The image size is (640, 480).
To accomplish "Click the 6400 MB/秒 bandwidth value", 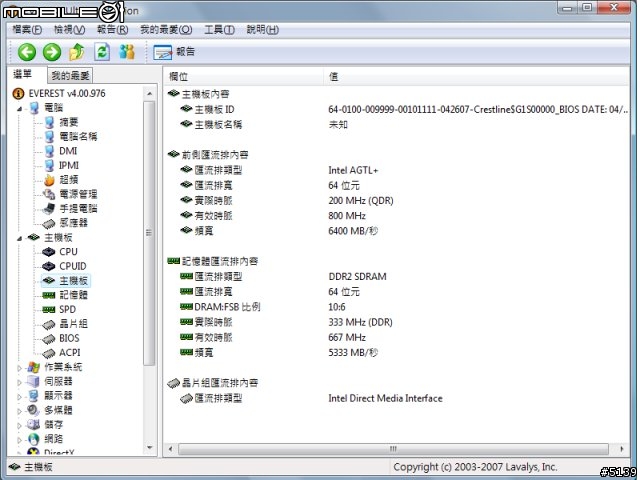I will pyautogui.click(x=353, y=231).
